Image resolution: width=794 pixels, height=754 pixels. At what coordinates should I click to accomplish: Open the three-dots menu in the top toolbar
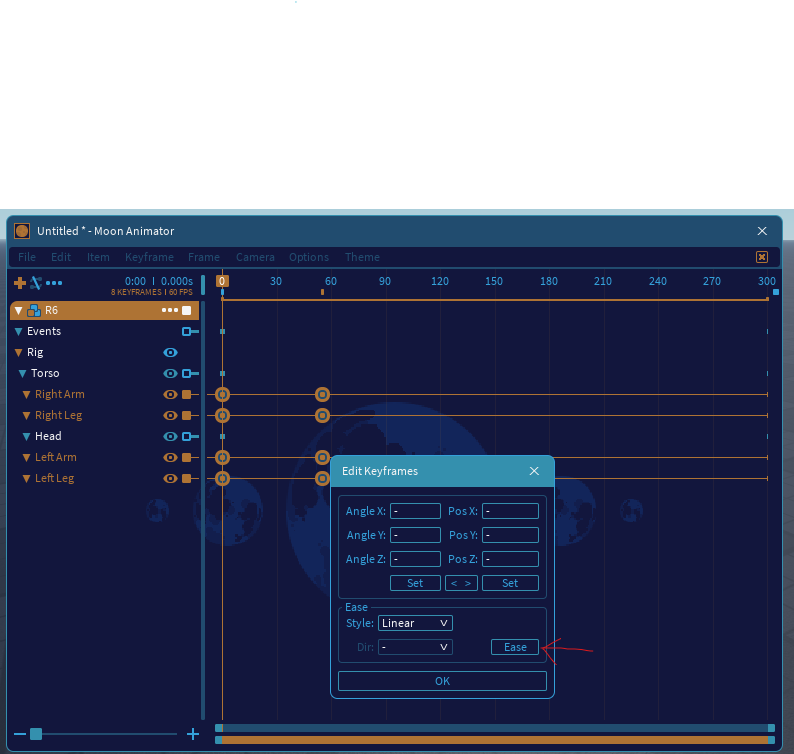click(54, 283)
